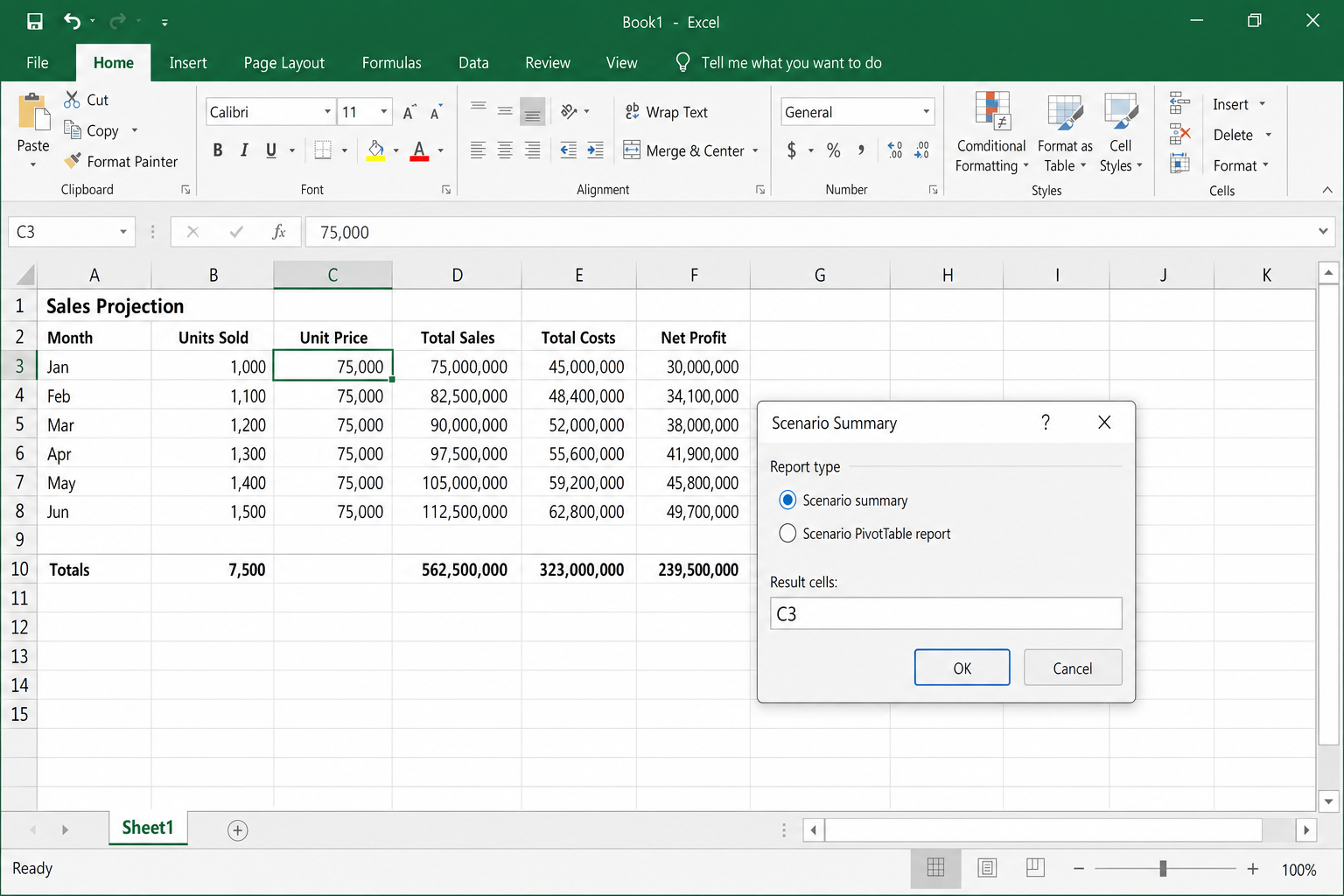The width and height of the screenshot is (1344, 896).
Task: Click the Result cells input field
Action: click(946, 613)
